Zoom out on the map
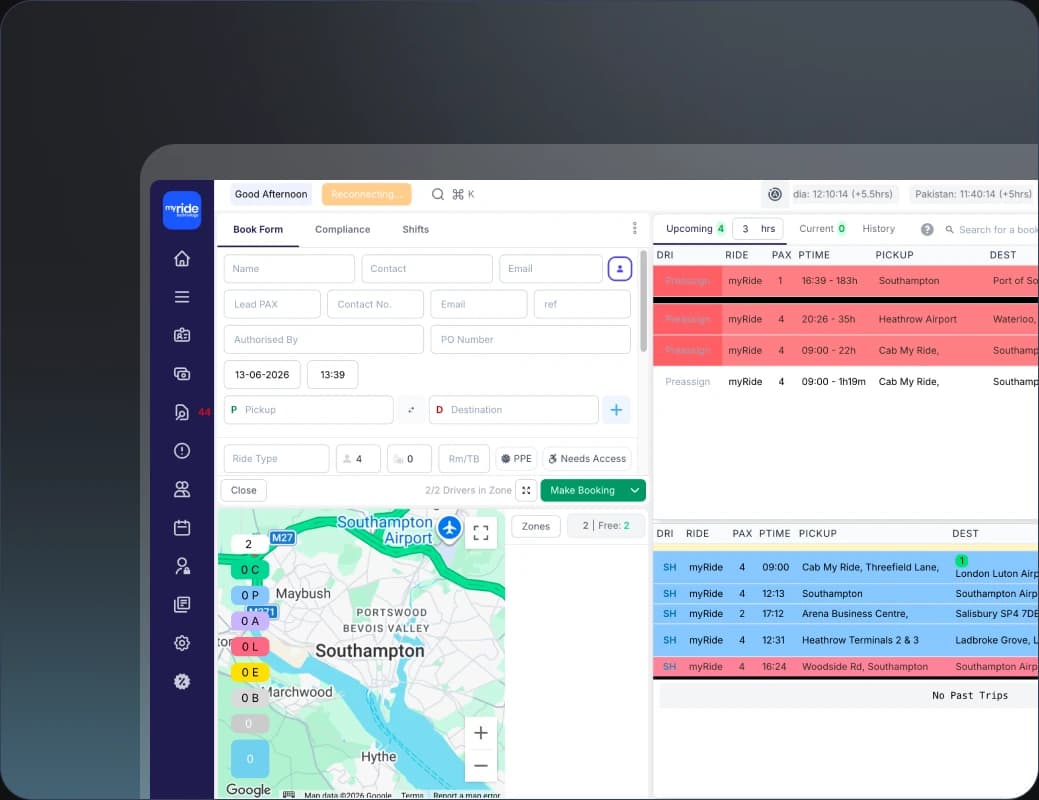 [x=481, y=766]
